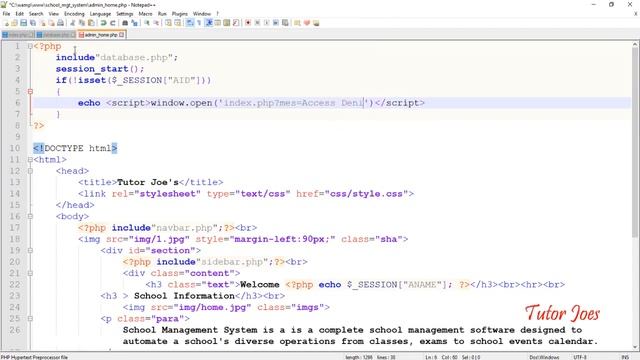The width and height of the screenshot is (640, 360).
Task: Click the Playback macro icon
Action: click(267, 23)
